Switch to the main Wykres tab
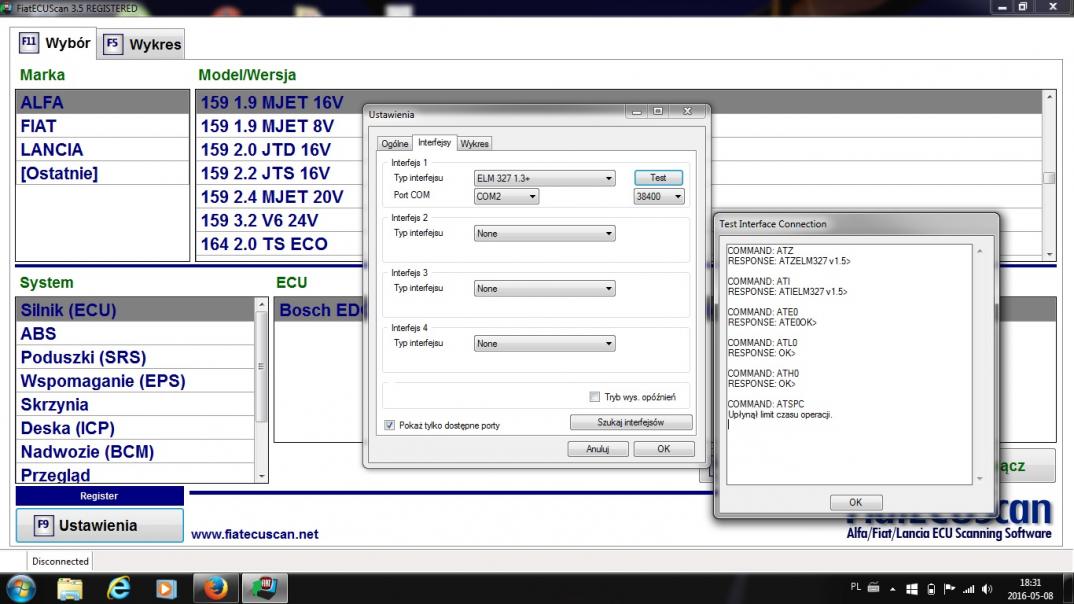This screenshot has height=604, width=1074. [142, 45]
